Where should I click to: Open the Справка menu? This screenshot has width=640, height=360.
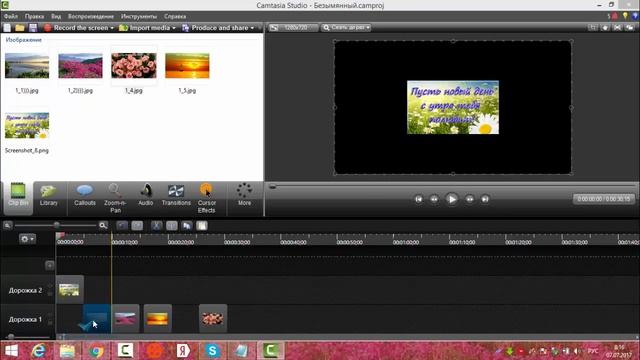175,16
